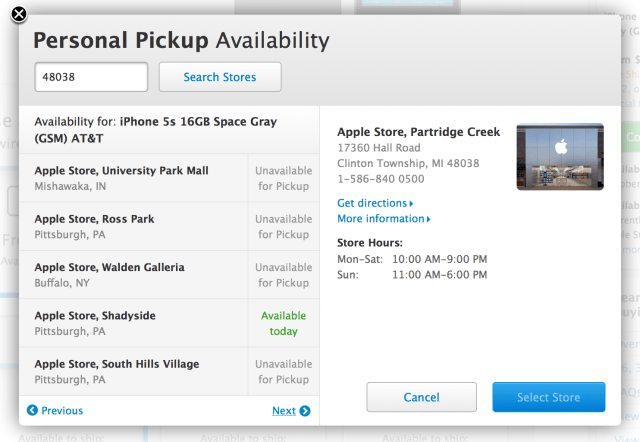Select Apple Store, Shadyside row
640x442 pixels.
point(169,323)
